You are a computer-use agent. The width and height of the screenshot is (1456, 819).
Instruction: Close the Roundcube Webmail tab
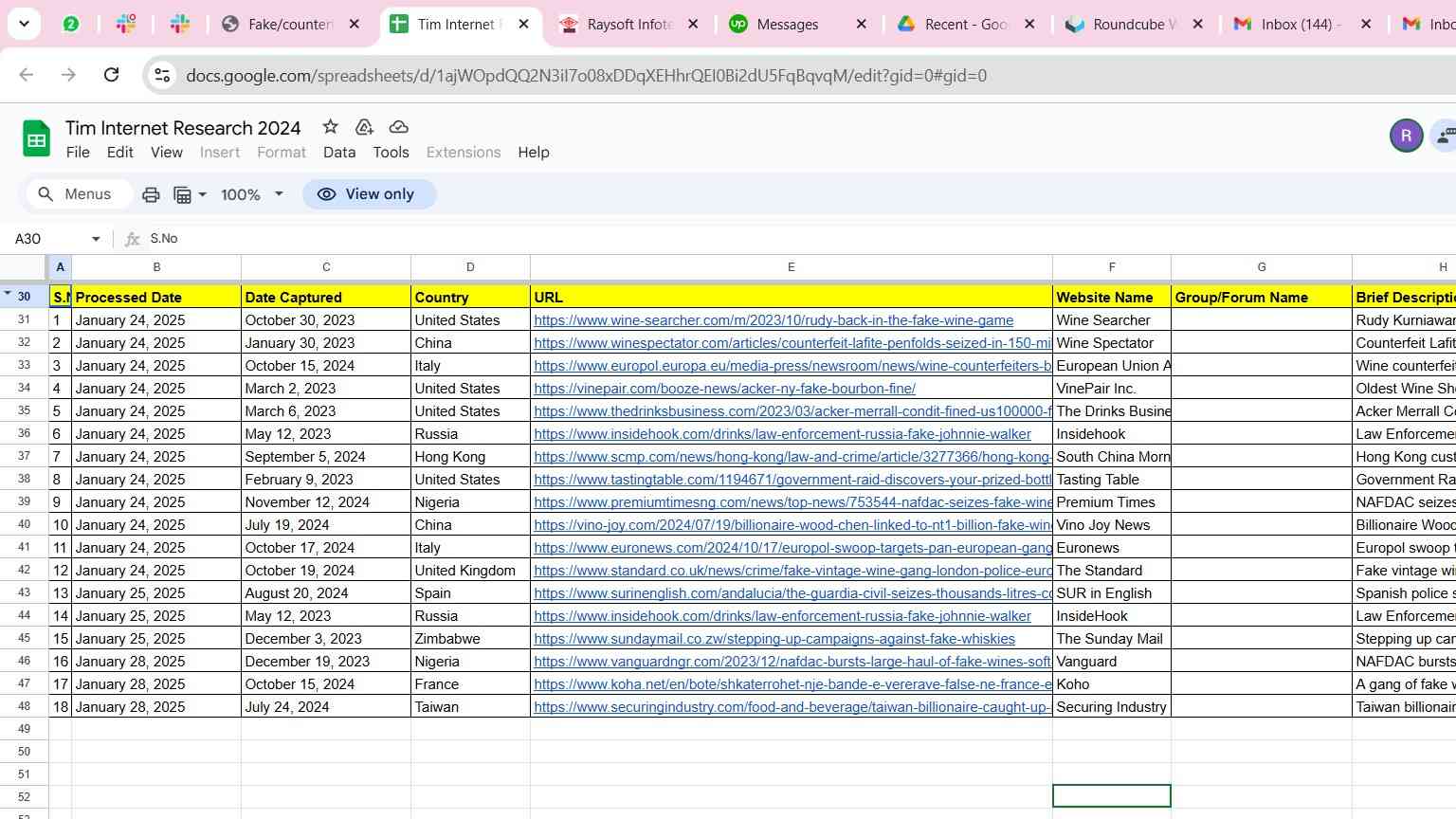(x=1198, y=25)
